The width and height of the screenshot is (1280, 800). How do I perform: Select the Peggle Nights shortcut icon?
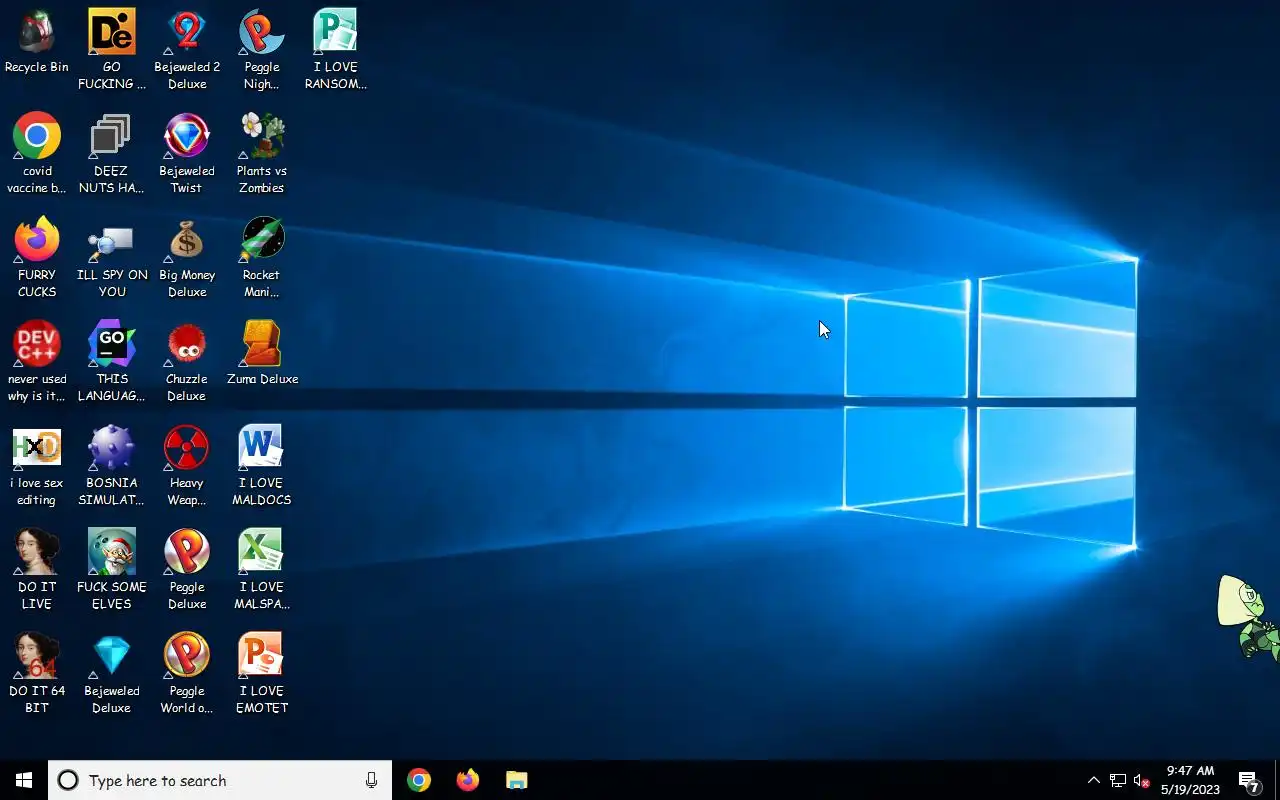coord(262,32)
